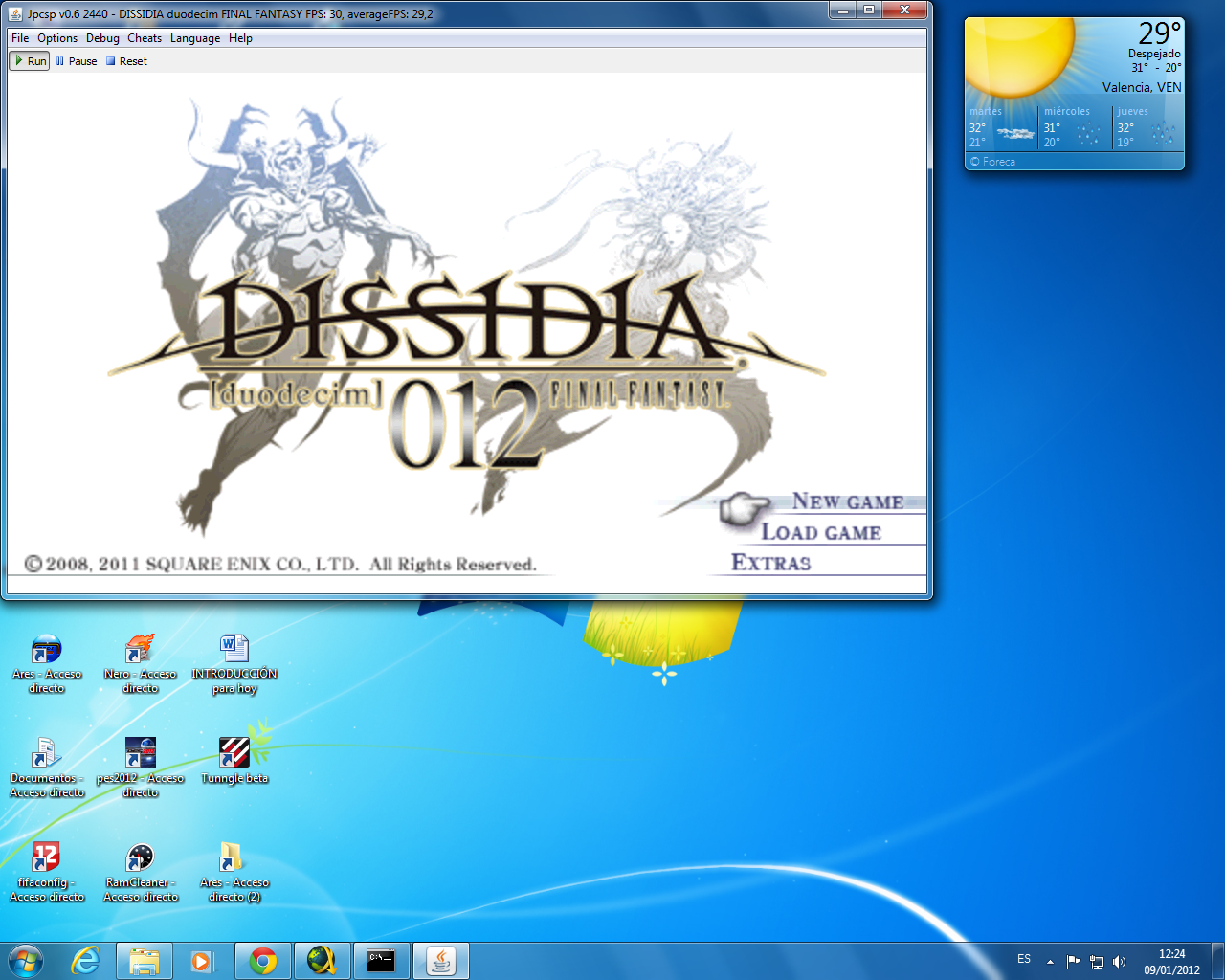The image size is (1225, 980).
Task: Click the Show desktop strip on the taskbar
Action: click(1217, 961)
